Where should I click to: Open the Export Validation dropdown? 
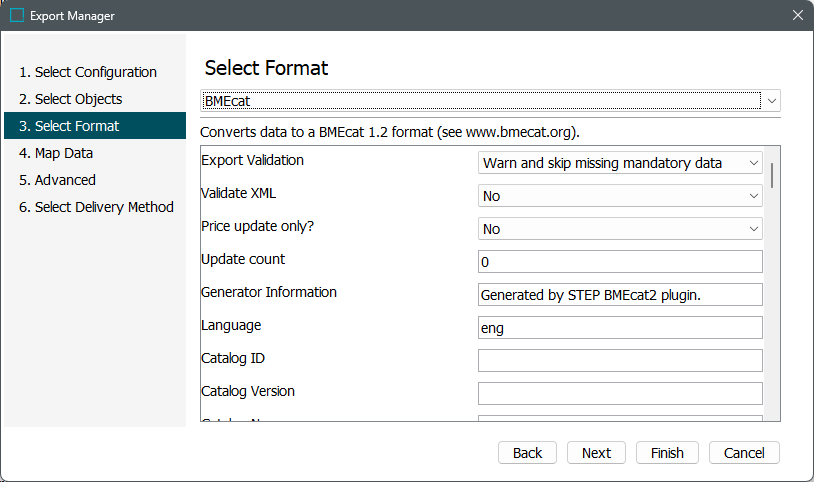coord(620,163)
